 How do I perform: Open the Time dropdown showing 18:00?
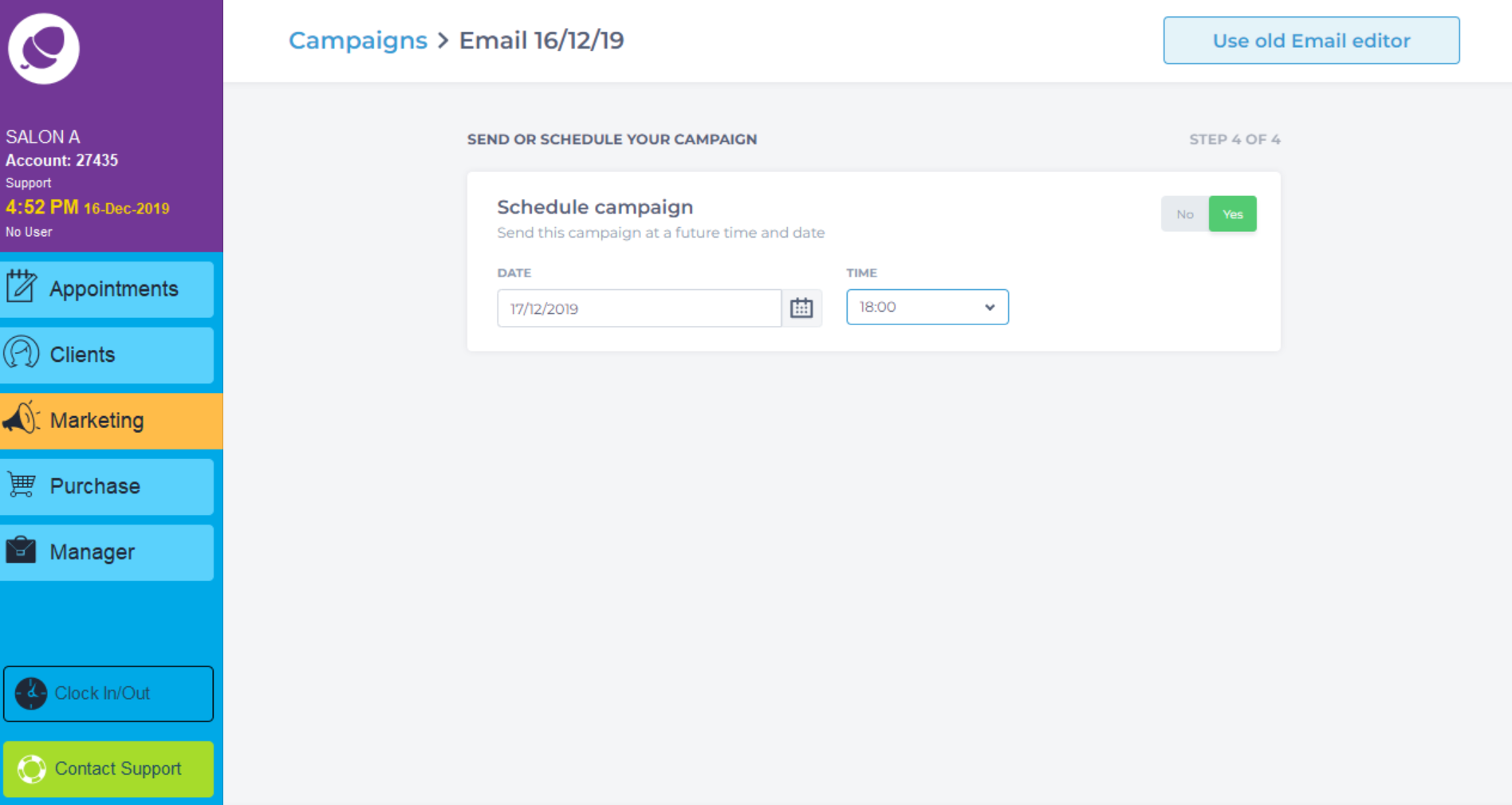927,307
